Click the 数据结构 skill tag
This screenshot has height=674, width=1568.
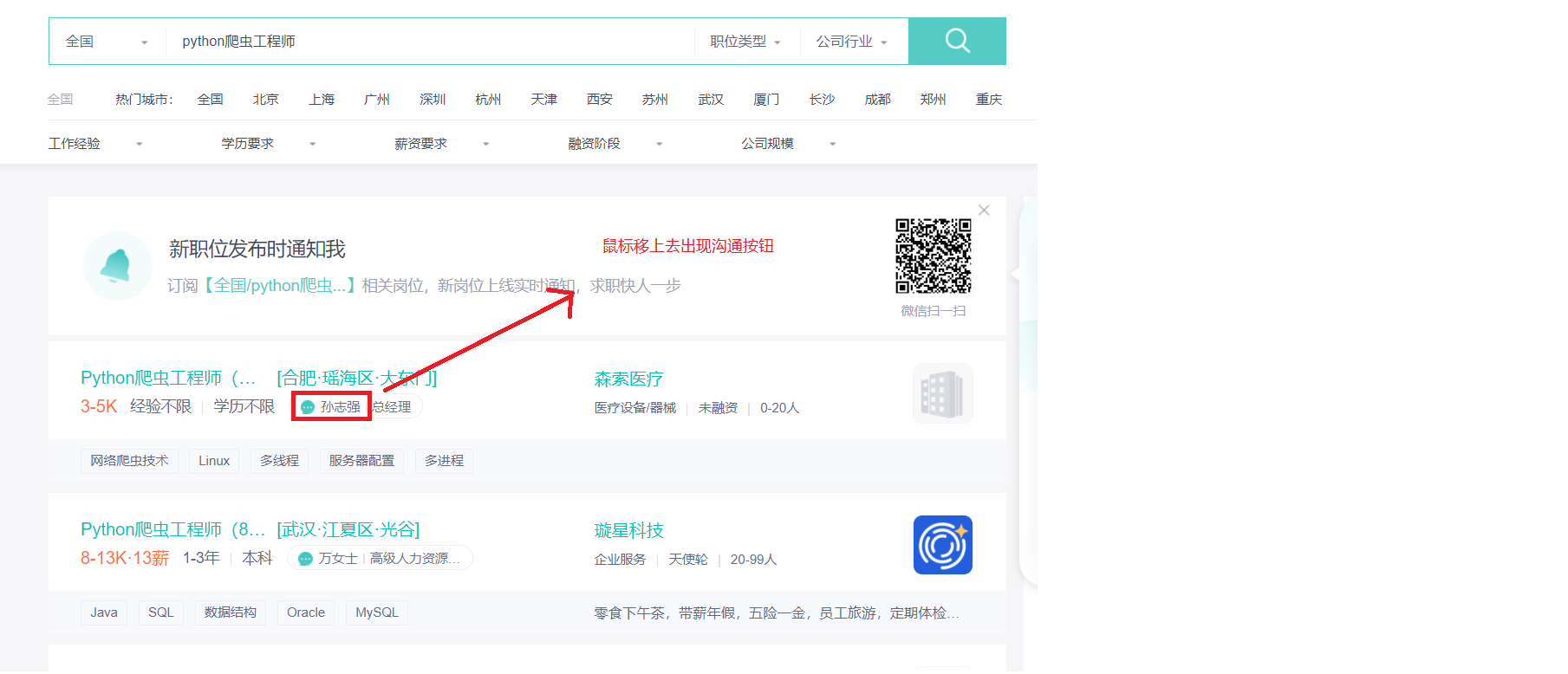click(230, 612)
